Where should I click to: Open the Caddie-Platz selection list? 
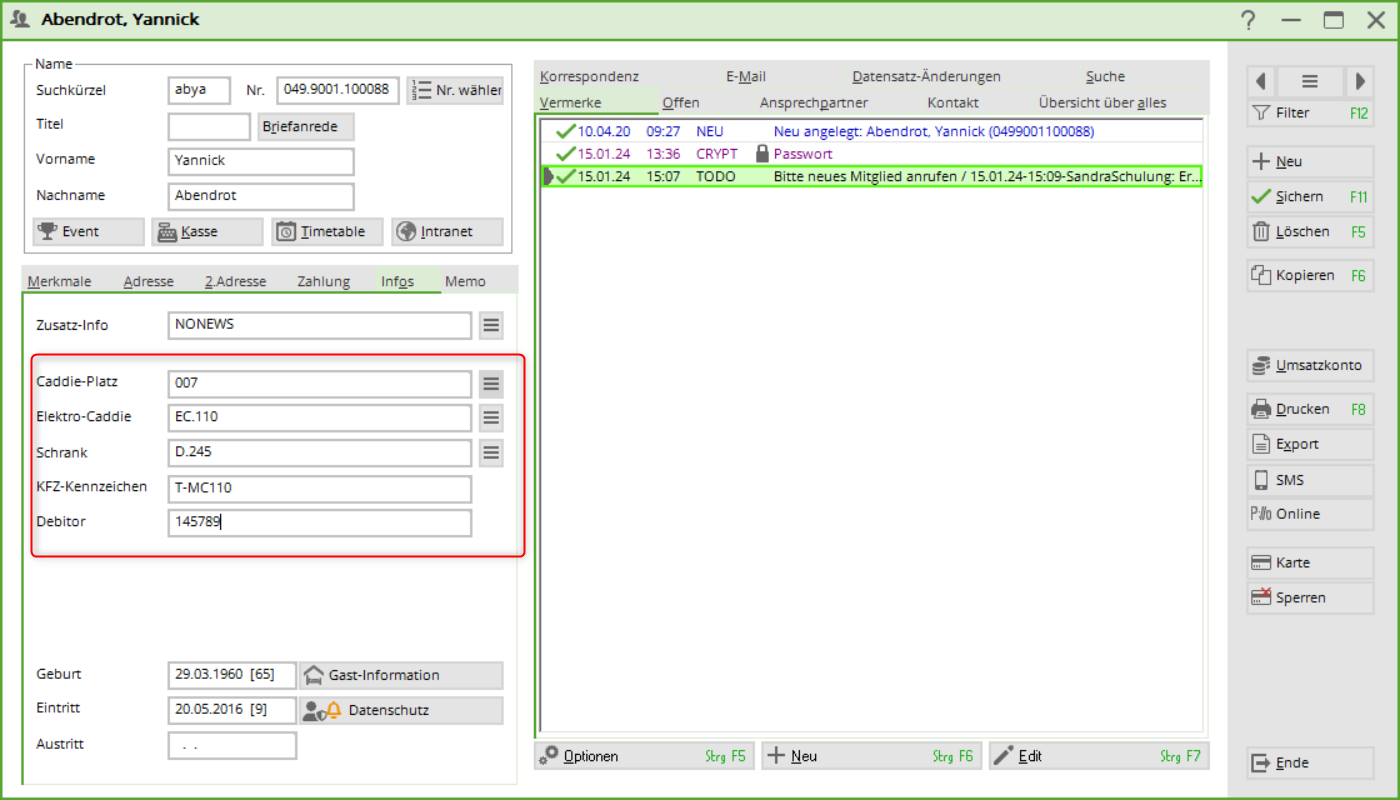[x=490, y=384]
